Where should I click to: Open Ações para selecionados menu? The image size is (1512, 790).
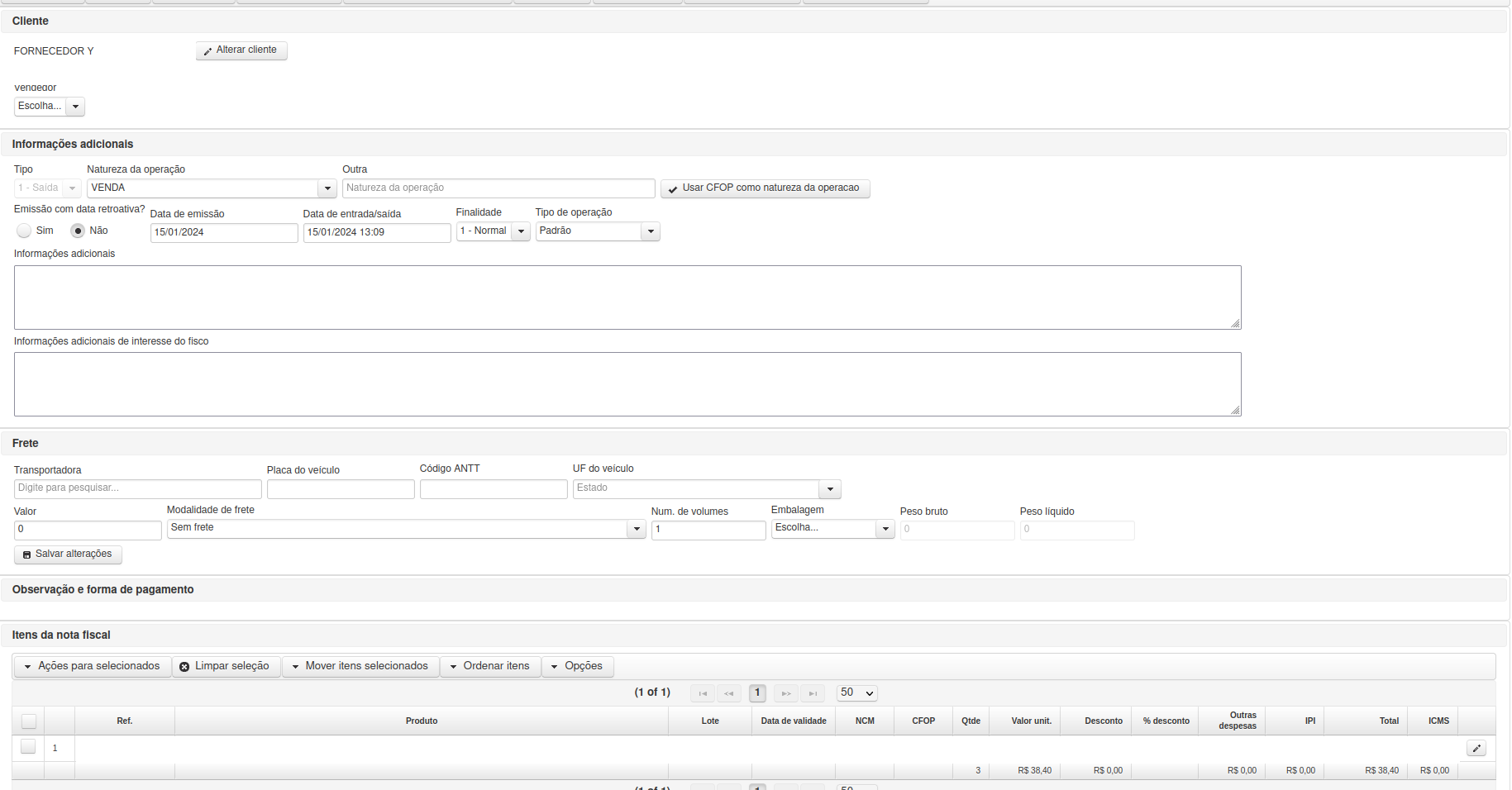93,666
